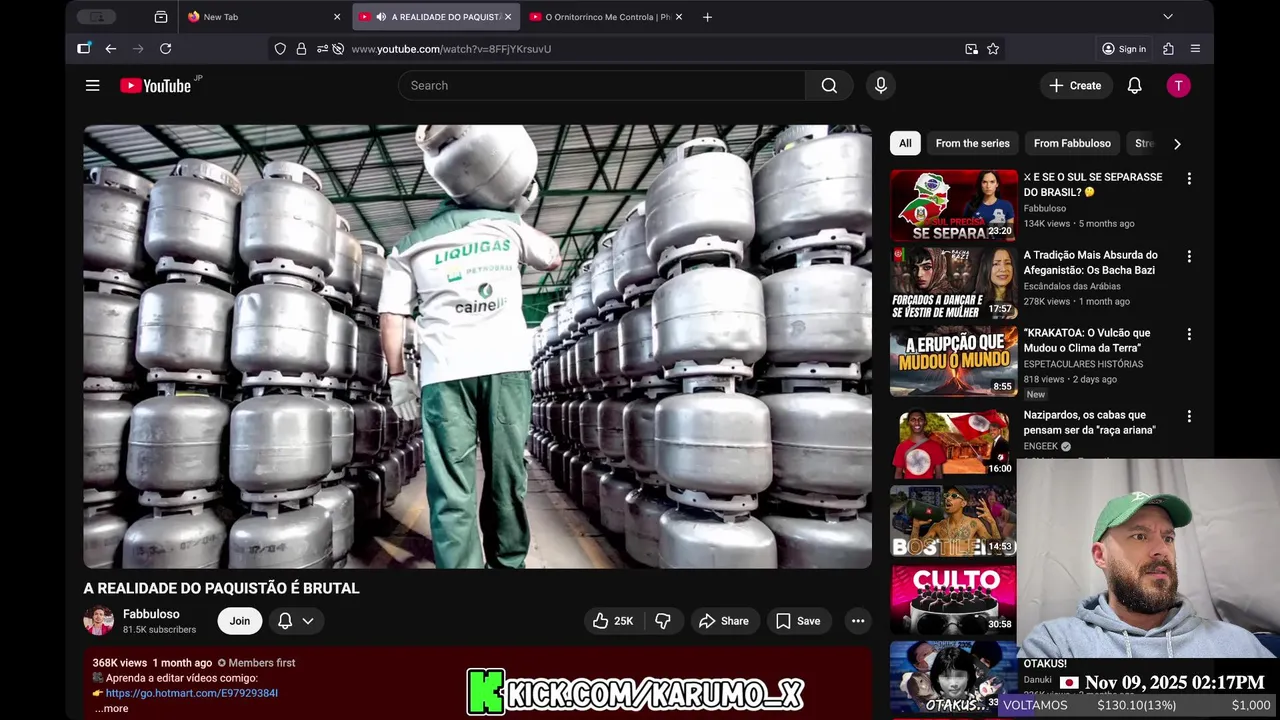Open the browser application menu
This screenshot has width=1280, height=720.
click(1195, 49)
